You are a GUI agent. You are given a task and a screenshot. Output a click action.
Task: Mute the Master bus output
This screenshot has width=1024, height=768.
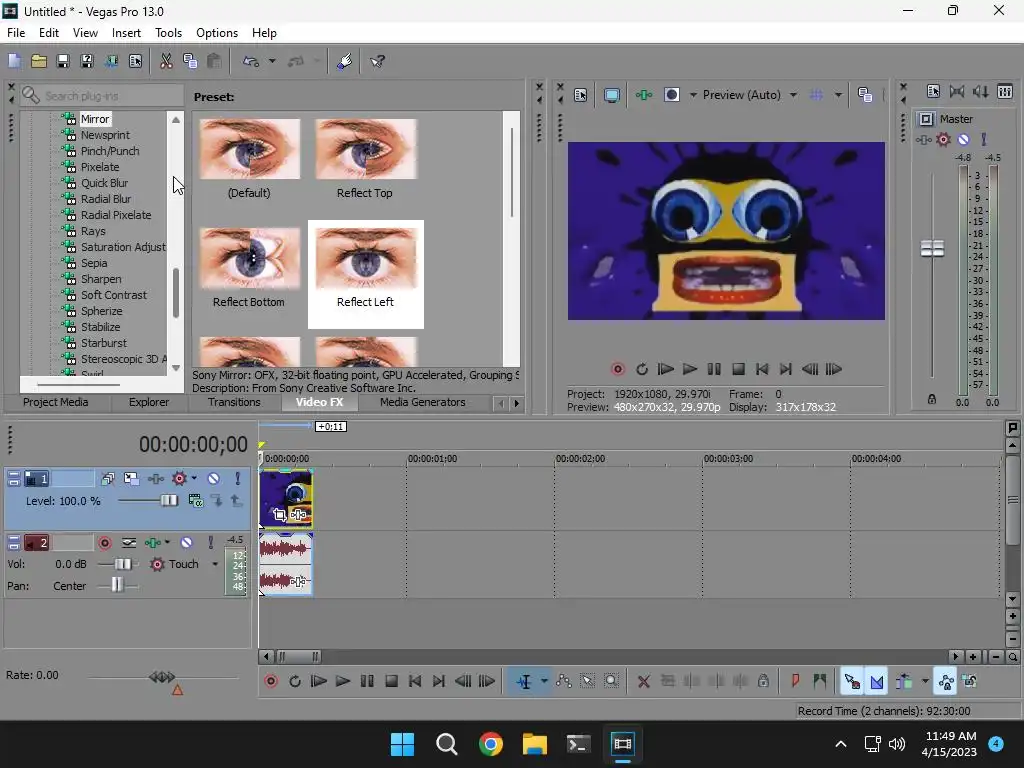963,140
